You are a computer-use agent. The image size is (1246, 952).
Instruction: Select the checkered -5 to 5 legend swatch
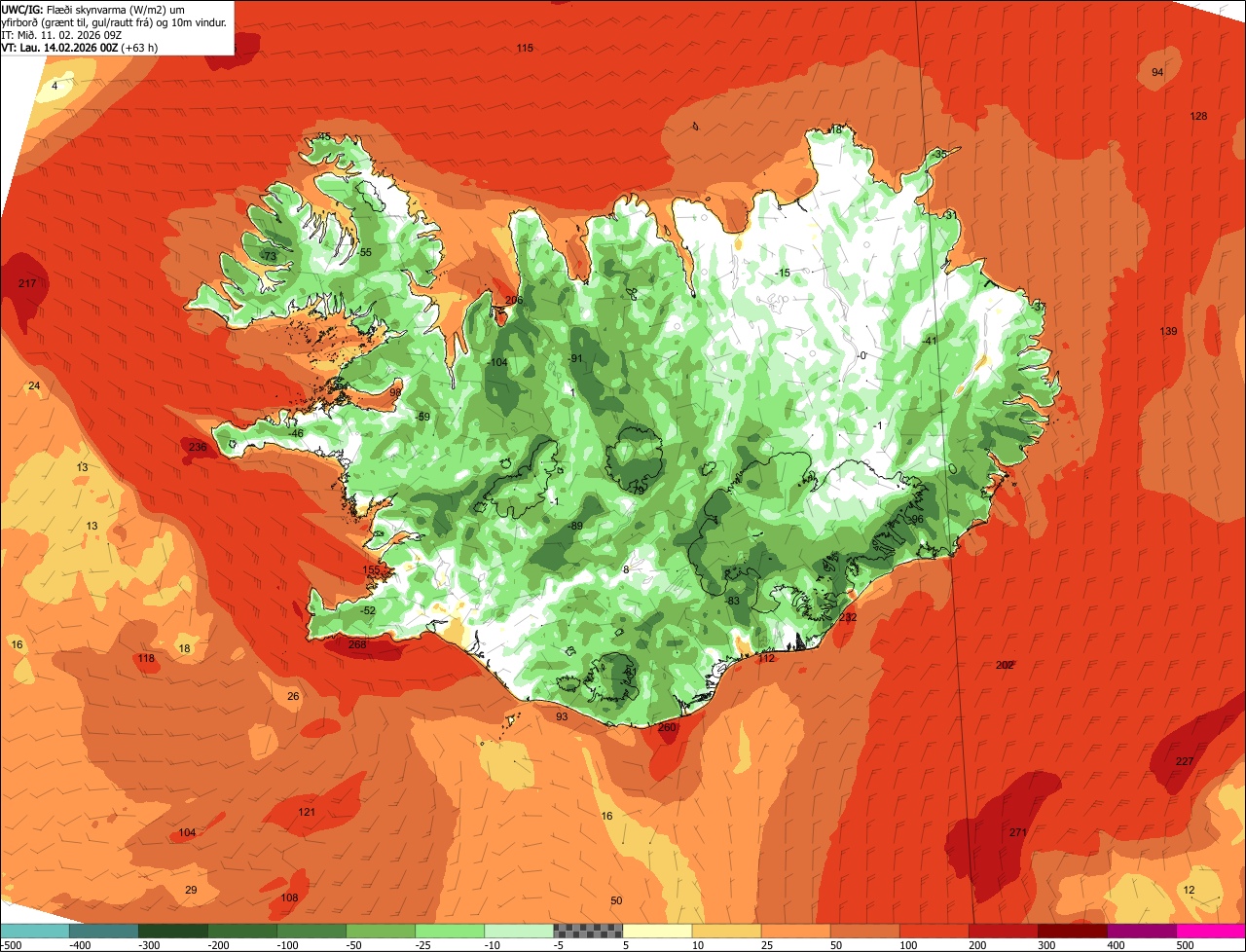click(587, 931)
